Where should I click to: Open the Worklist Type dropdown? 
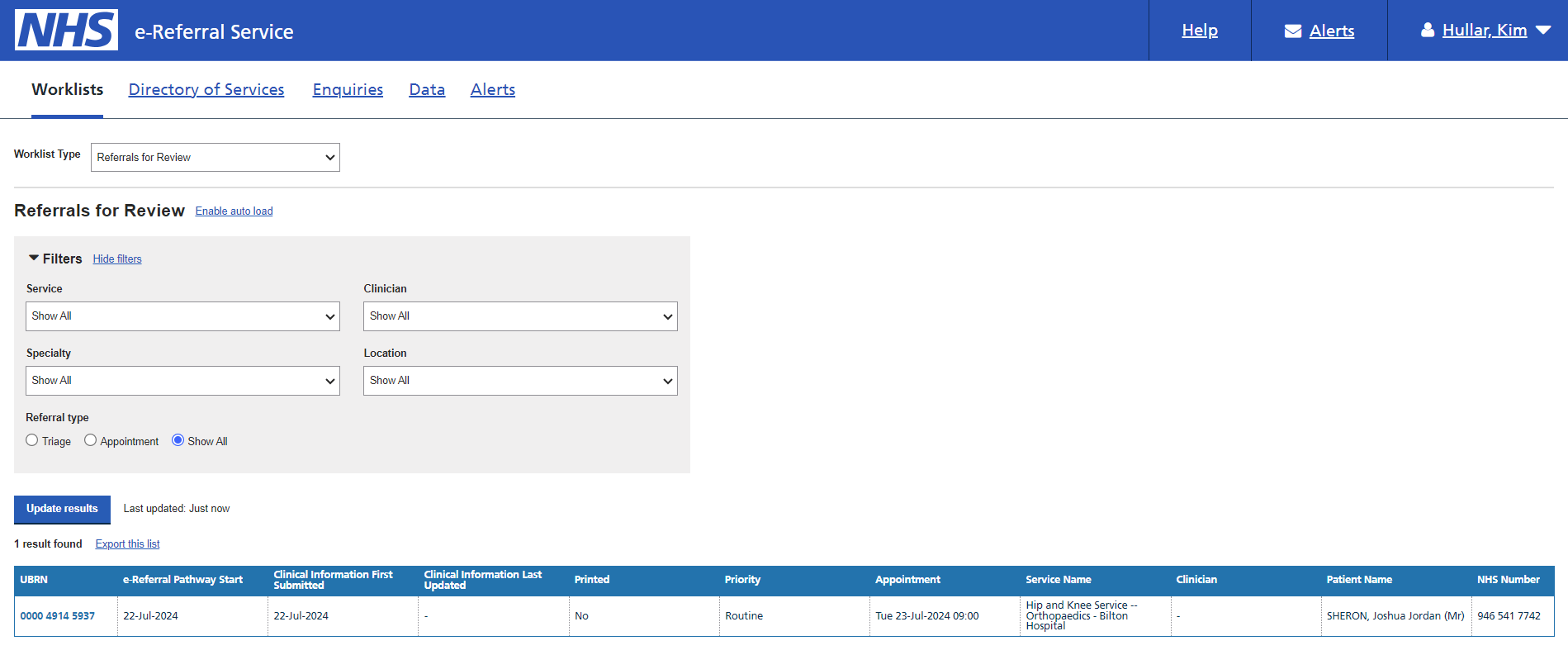click(216, 157)
